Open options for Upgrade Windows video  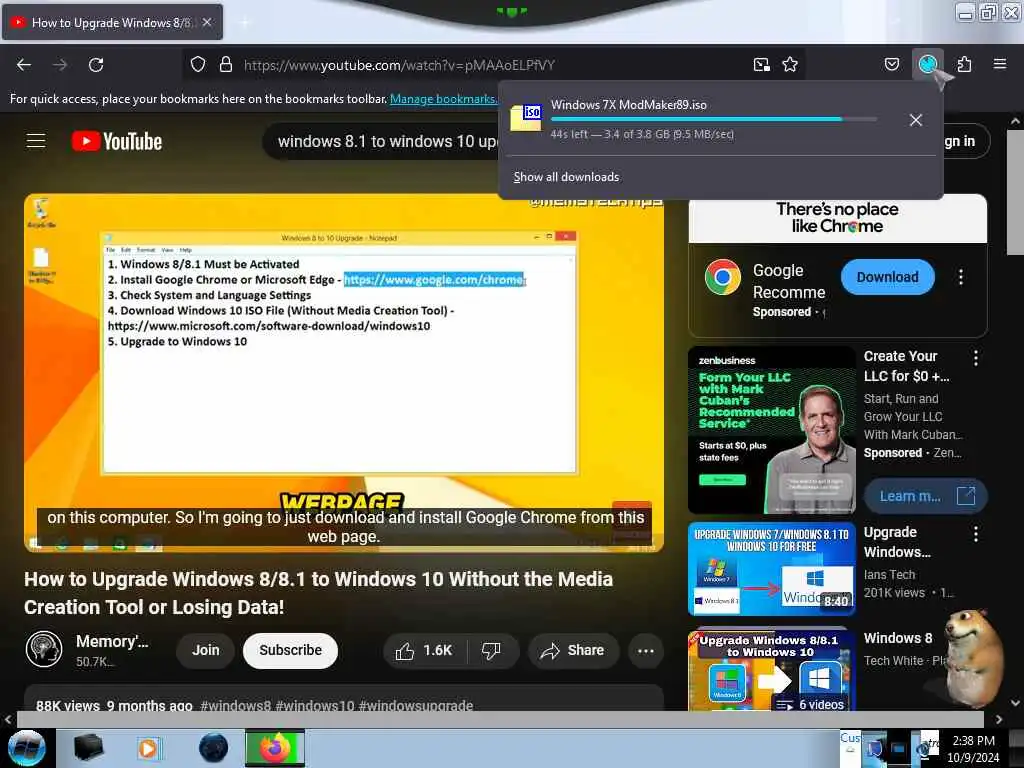tap(976, 534)
